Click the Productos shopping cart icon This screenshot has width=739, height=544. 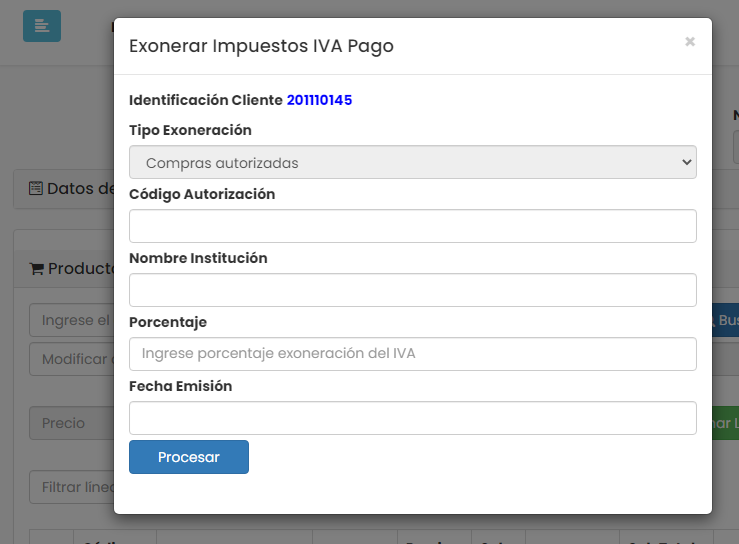tap(36, 269)
